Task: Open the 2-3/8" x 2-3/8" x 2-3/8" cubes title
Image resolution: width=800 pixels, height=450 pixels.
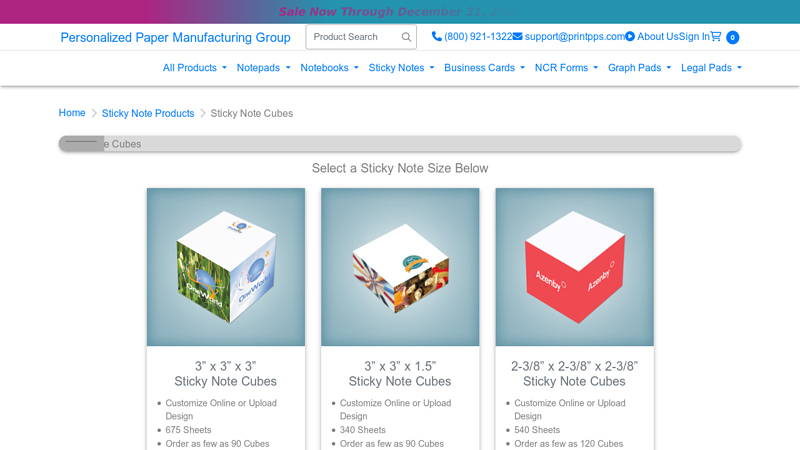Action: 574,373
